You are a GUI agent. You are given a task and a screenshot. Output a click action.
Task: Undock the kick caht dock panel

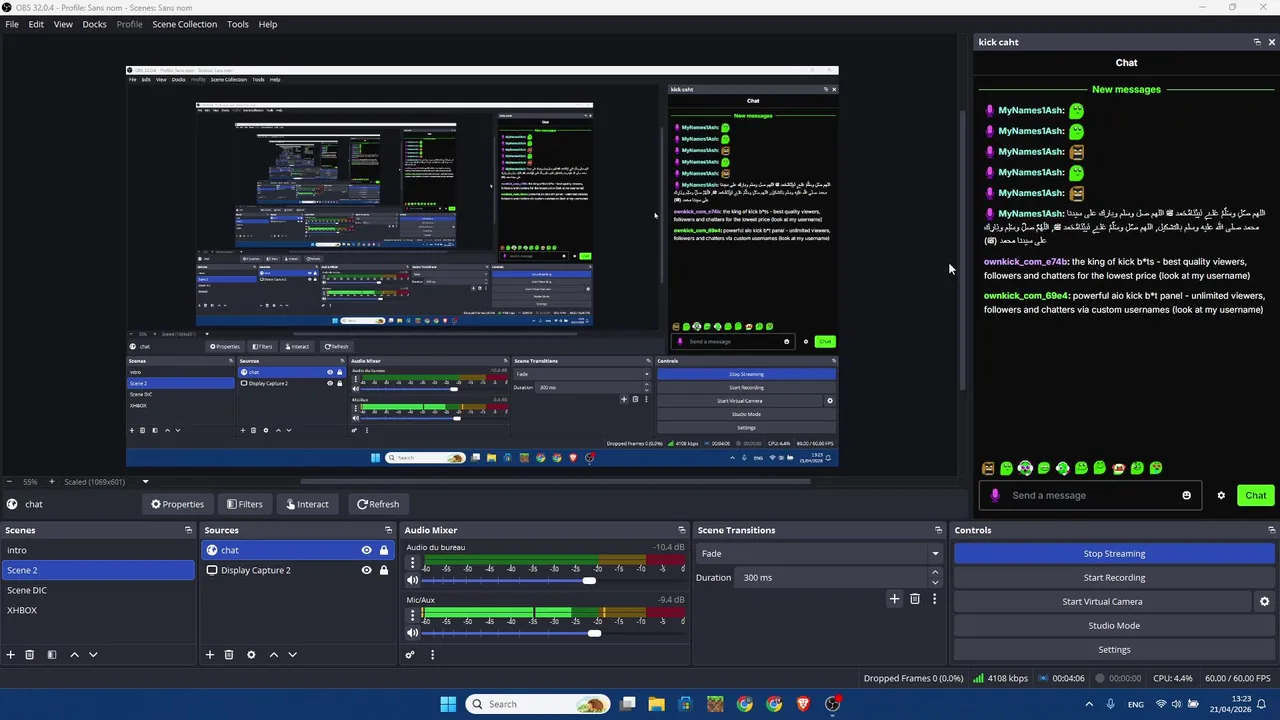coord(1257,42)
